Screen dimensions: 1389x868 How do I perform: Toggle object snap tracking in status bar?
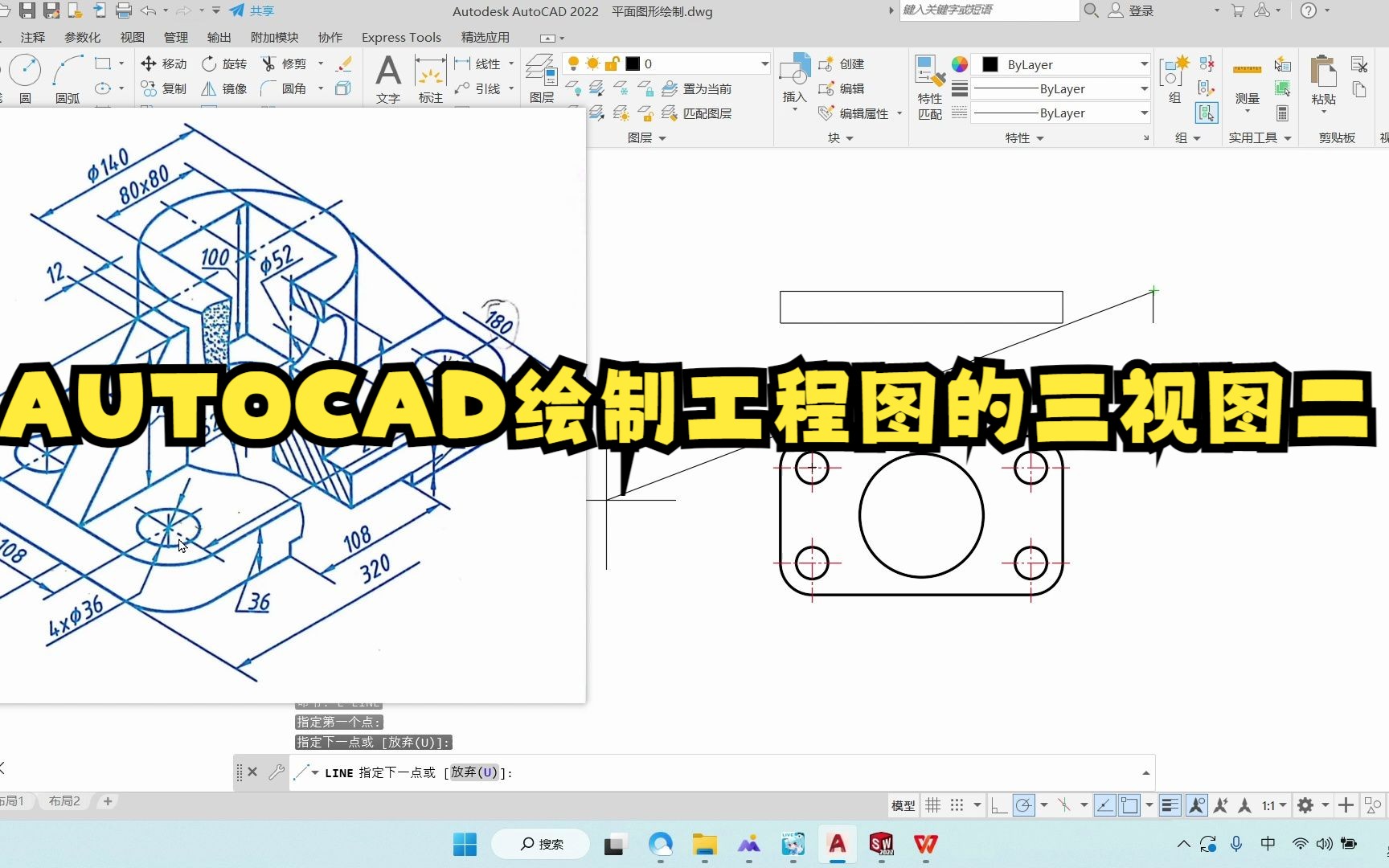1105,805
